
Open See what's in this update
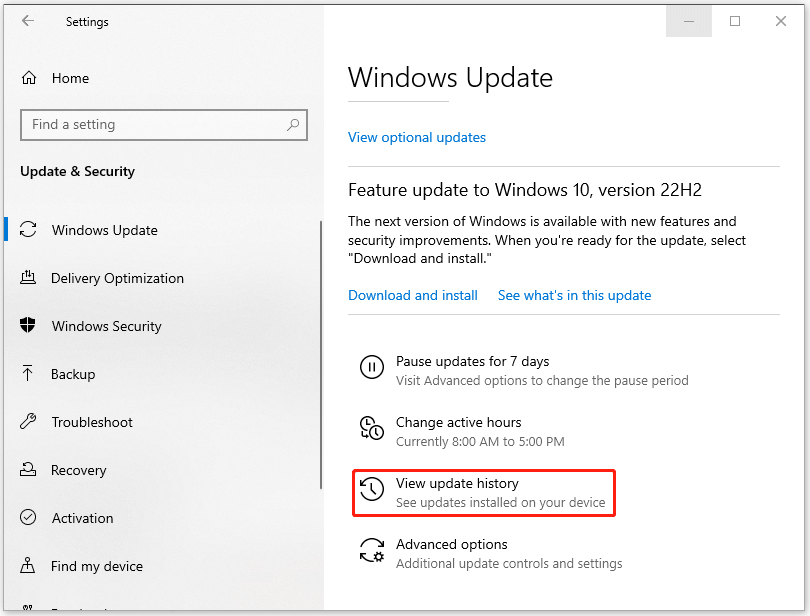click(x=574, y=295)
